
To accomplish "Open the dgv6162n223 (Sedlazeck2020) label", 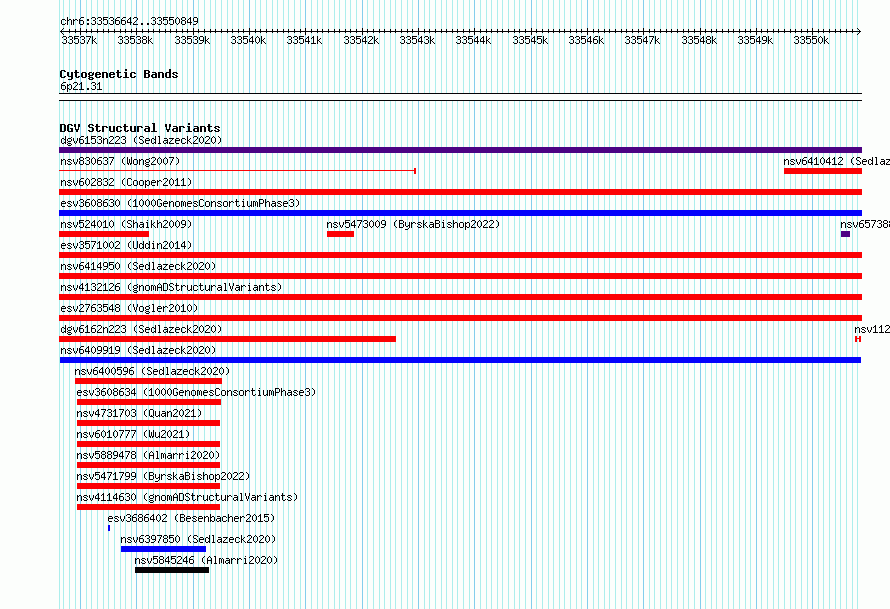I will pyautogui.click(x=141, y=329).
